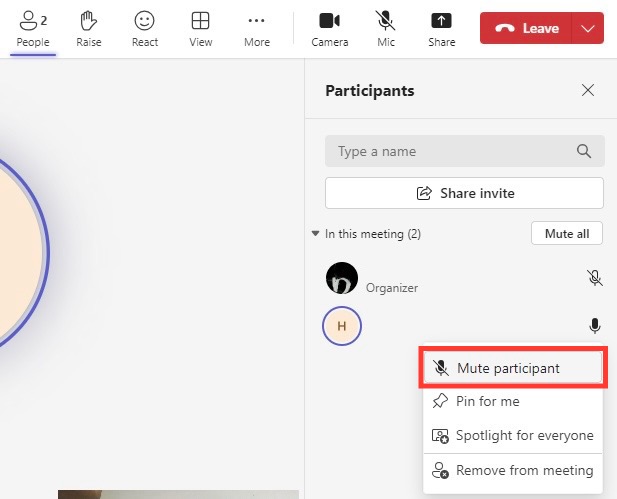Collapse the In this meeting list
The width and height of the screenshot is (617, 499).
(315, 233)
